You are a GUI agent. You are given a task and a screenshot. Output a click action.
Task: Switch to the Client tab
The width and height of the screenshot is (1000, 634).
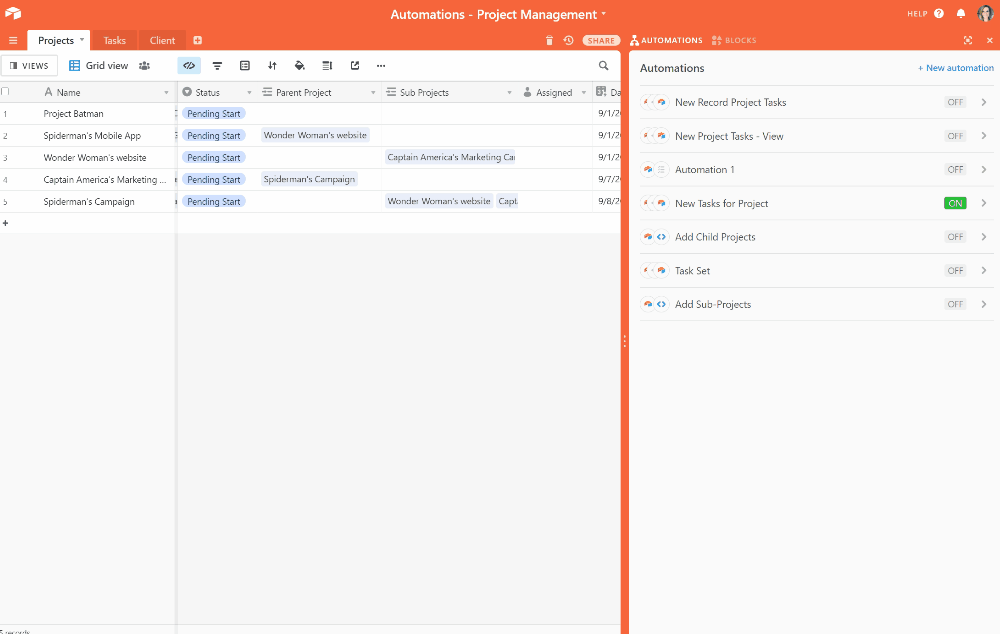coord(162,41)
